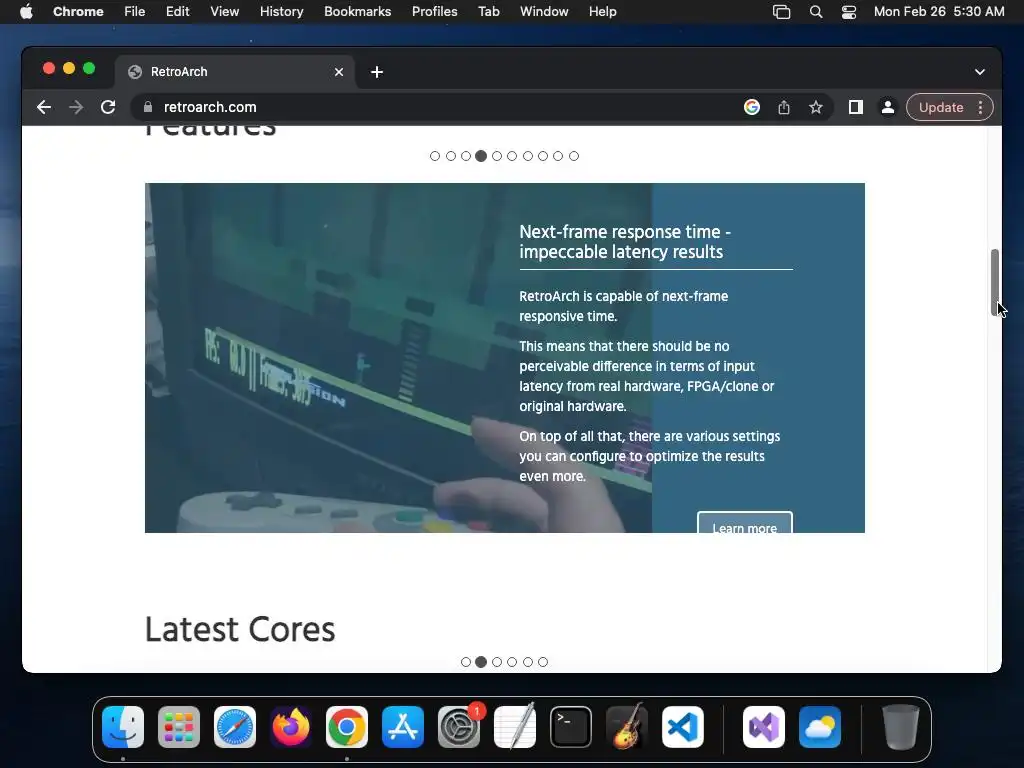Open the History menu

pyautogui.click(x=281, y=12)
